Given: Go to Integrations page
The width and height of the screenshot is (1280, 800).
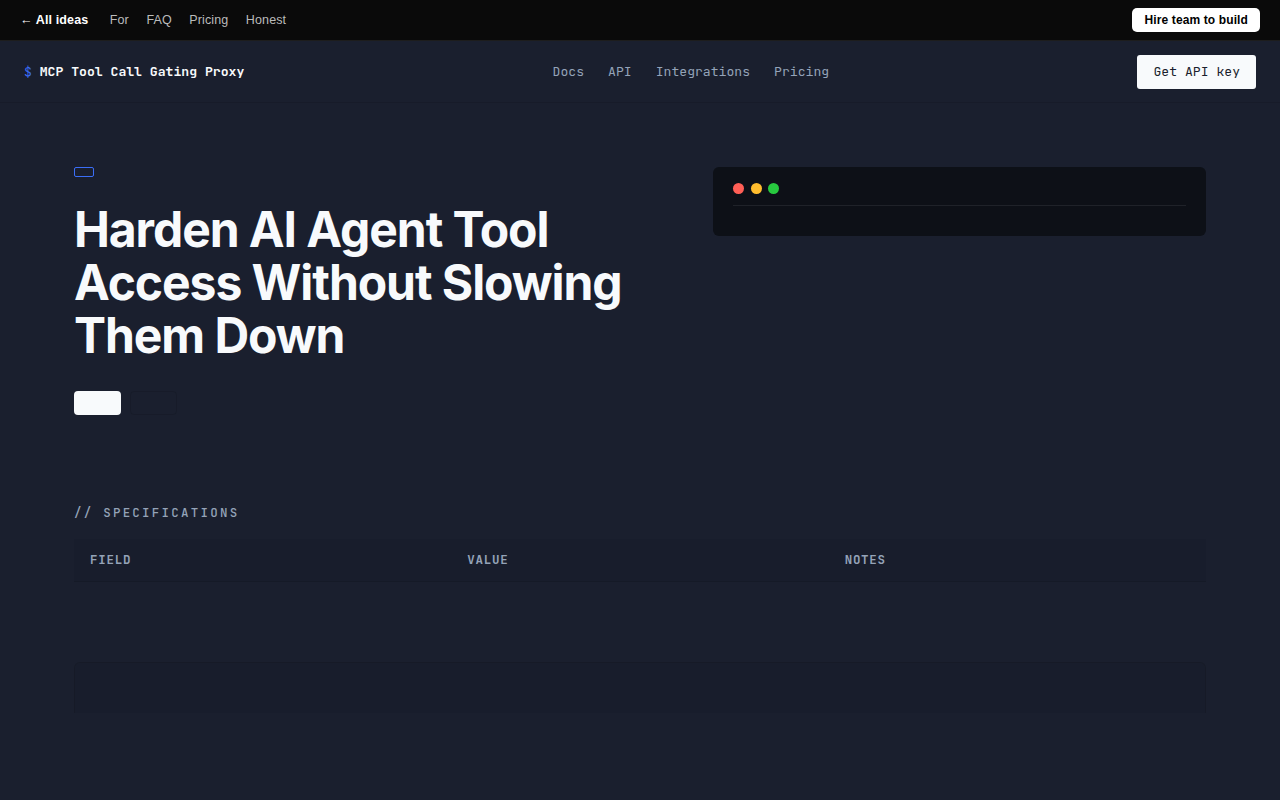Looking at the screenshot, I should pos(703,72).
